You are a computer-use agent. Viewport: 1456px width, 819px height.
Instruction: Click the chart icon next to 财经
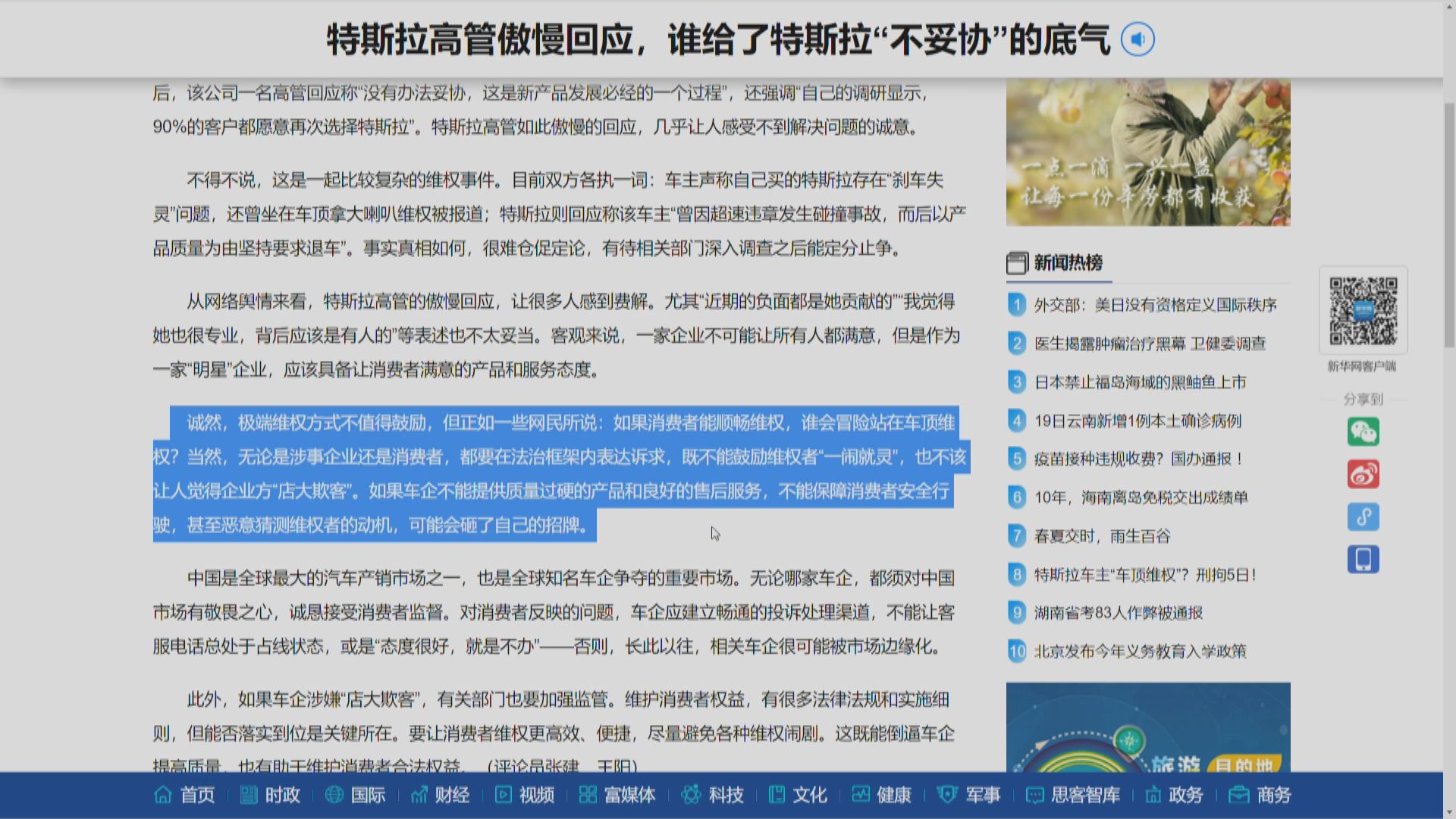click(419, 795)
